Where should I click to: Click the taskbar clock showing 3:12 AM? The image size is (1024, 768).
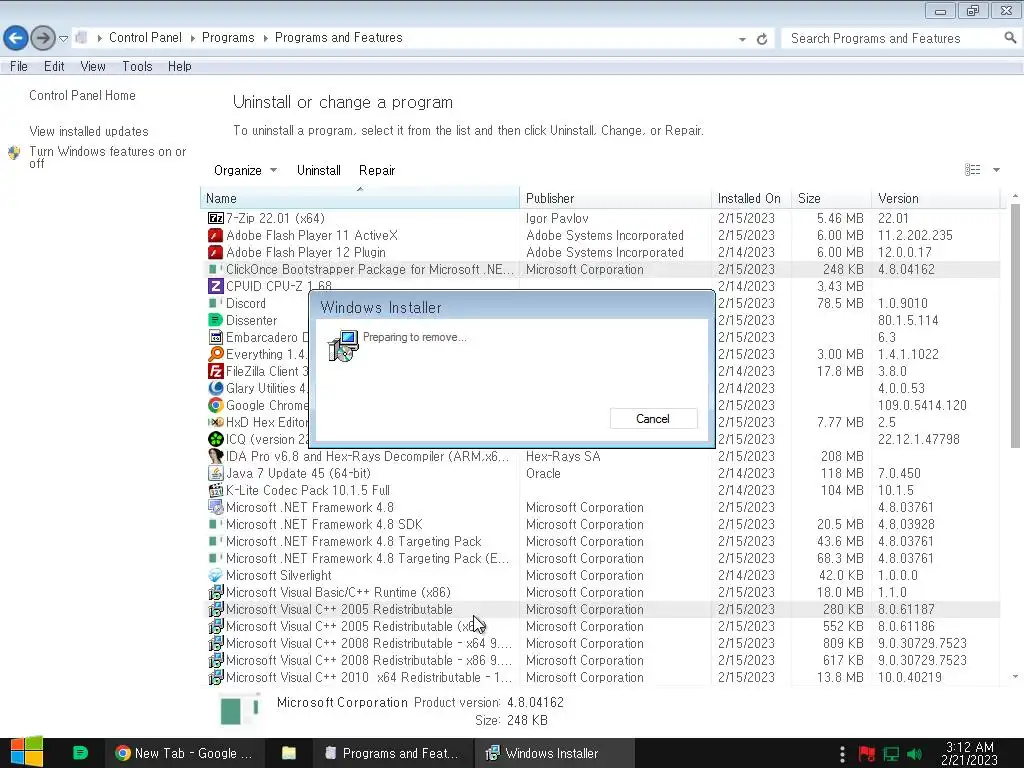click(x=969, y=753)
